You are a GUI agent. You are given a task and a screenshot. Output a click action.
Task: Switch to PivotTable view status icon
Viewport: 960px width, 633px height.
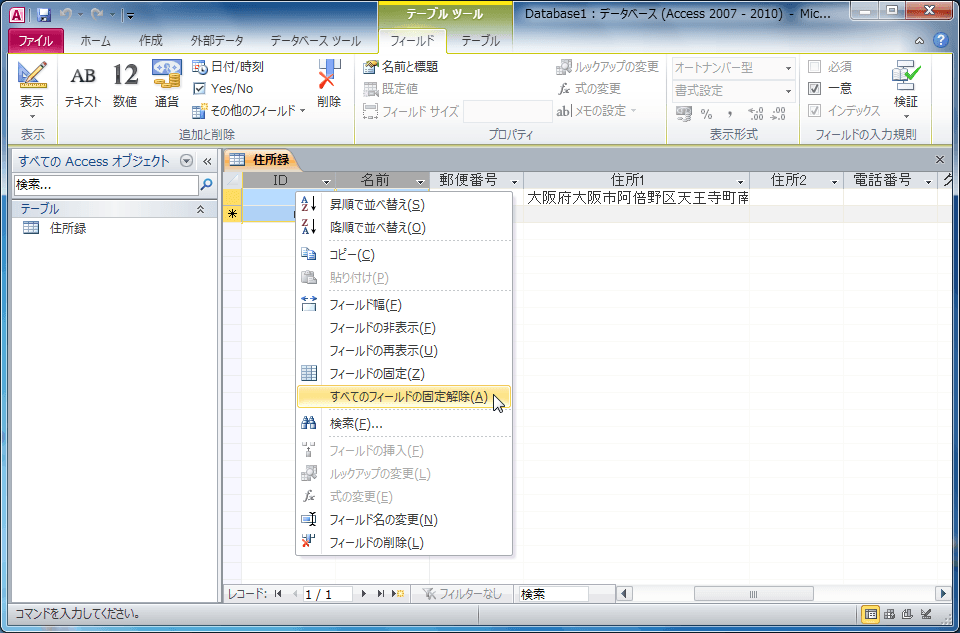point(888,613)
